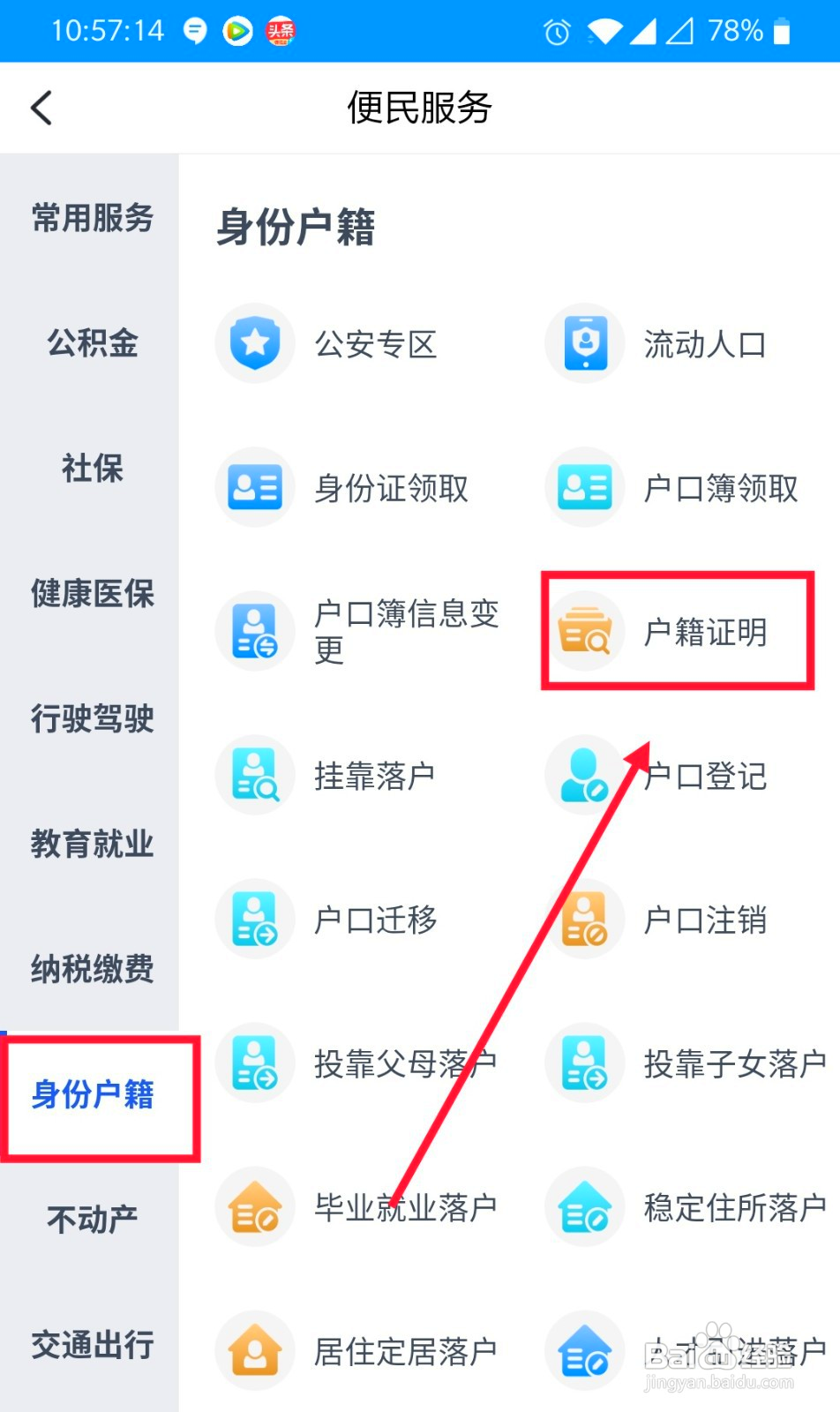
Task: Open 户籍证明 orange search icon
Action: click(x=585, y=631)
